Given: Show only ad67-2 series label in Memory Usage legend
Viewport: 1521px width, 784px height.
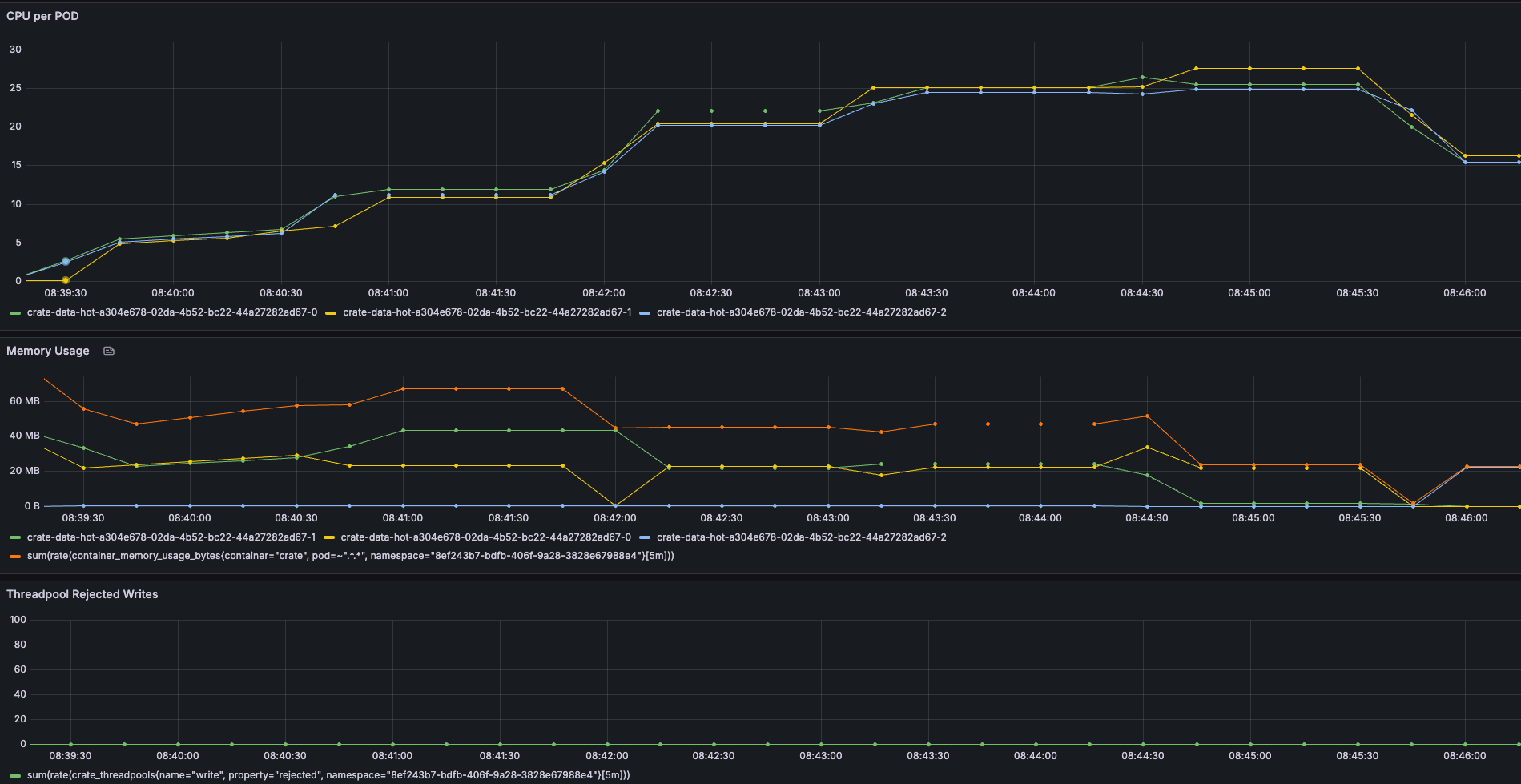Looking at the screenshot, I should point(801,537).
